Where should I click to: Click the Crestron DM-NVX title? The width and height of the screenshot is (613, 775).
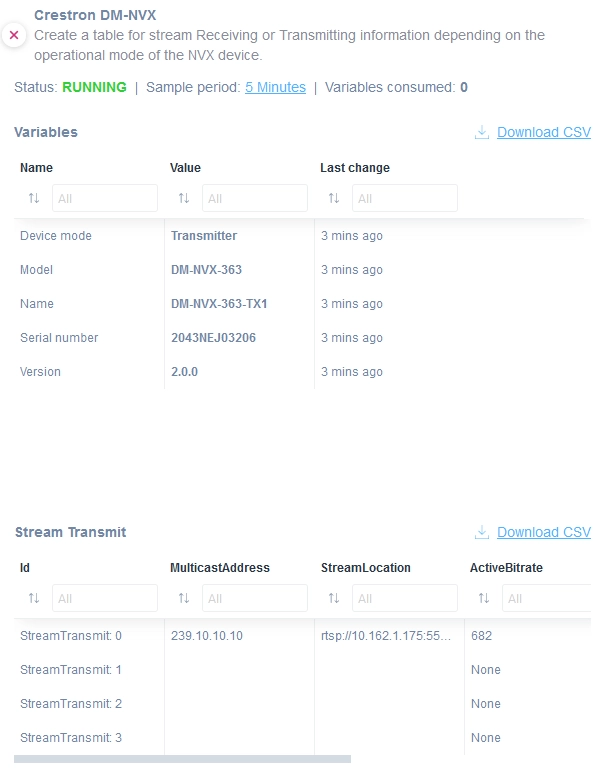[95, 15]
